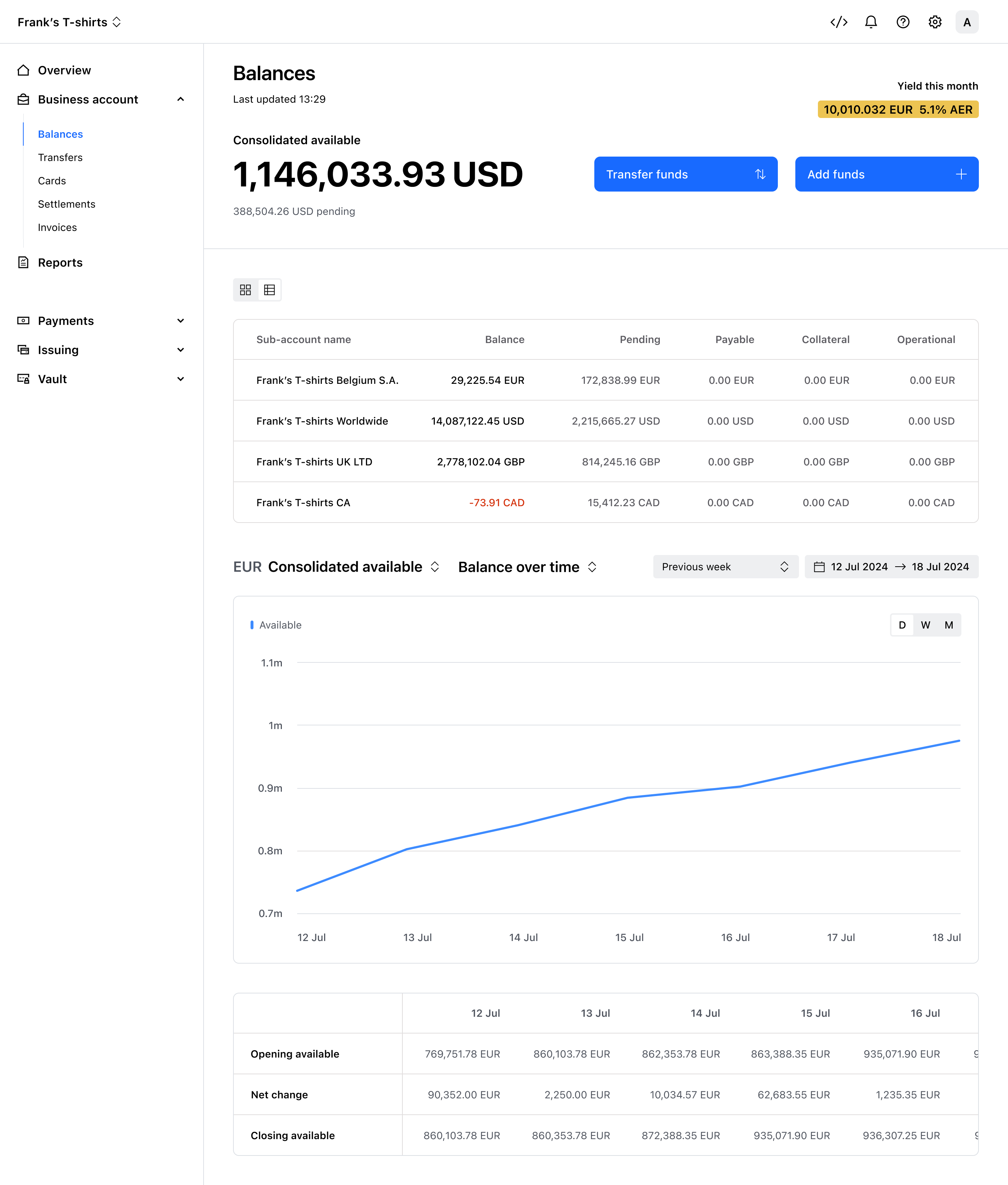Click 388,504.26 USD pending text
This screenshot has width=1008, height=1185.
(294, 212)
